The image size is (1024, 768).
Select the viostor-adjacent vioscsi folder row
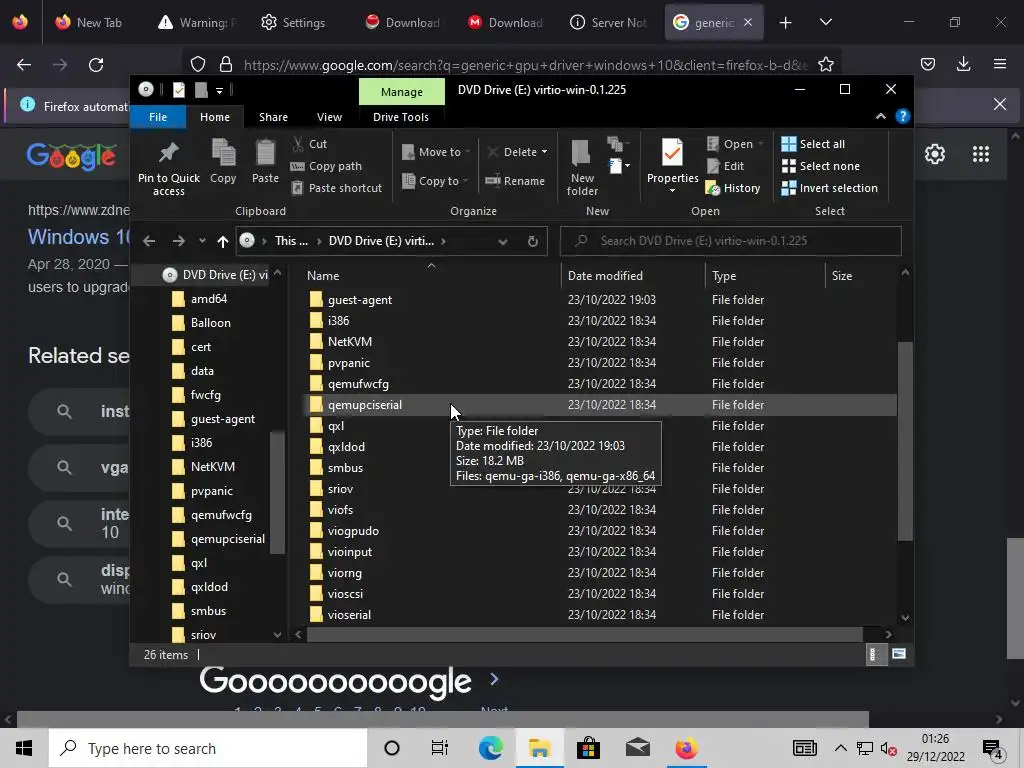coord(600,594)
